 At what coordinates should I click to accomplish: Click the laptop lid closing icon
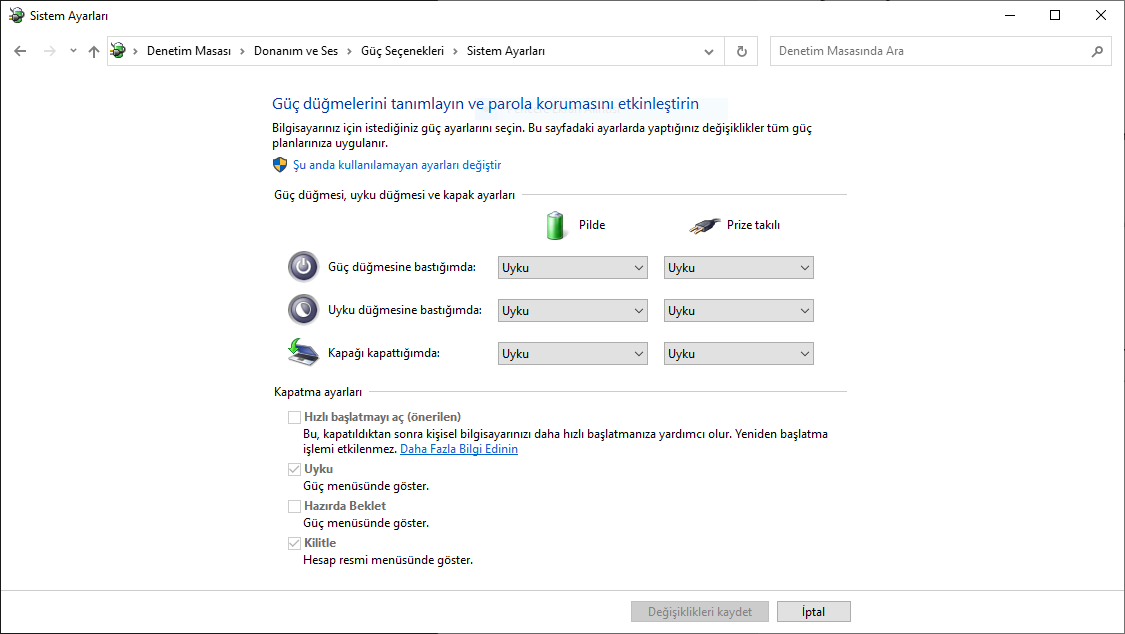tap(303, 352)
